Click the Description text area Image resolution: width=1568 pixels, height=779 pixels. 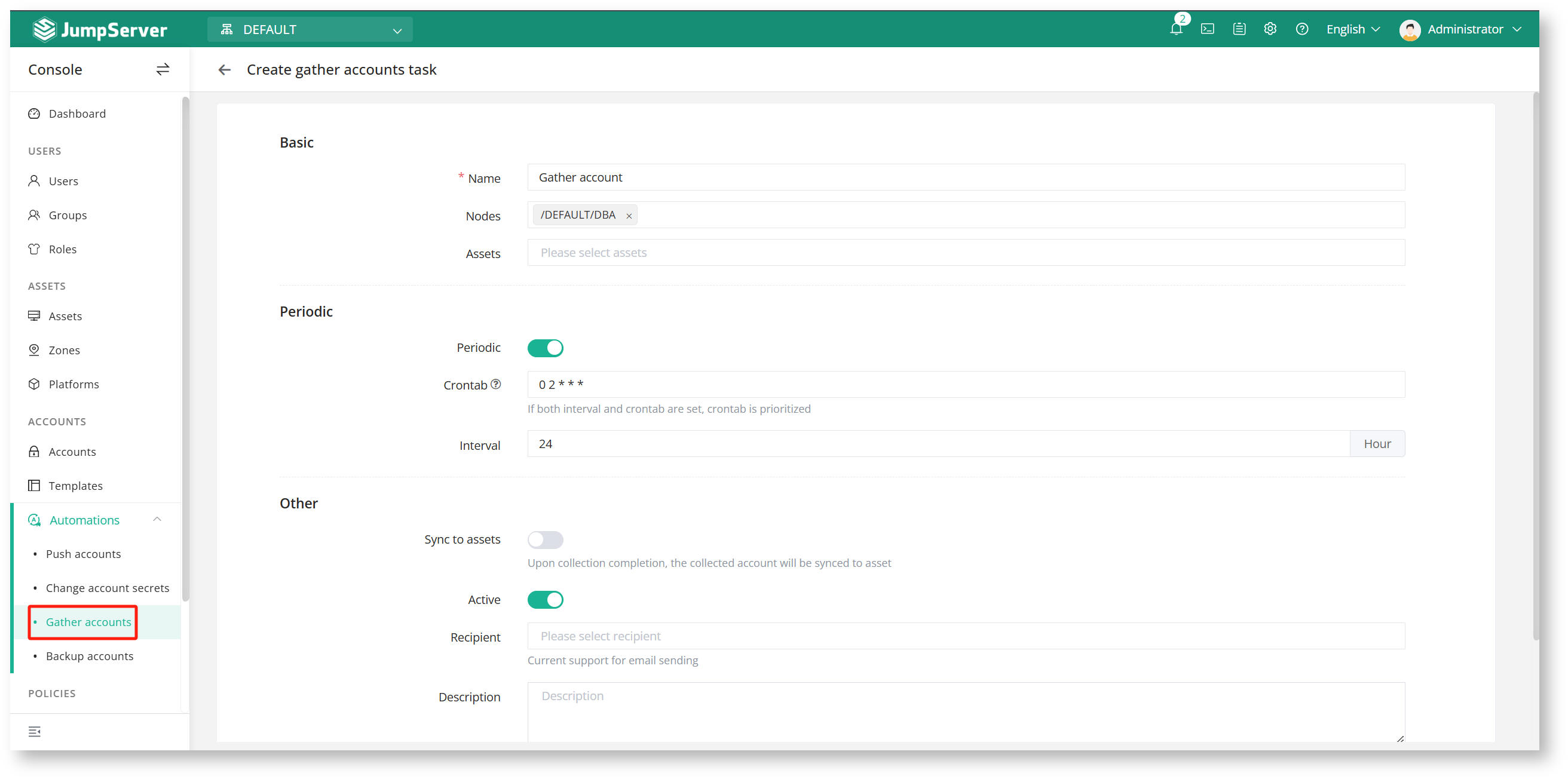966,712
